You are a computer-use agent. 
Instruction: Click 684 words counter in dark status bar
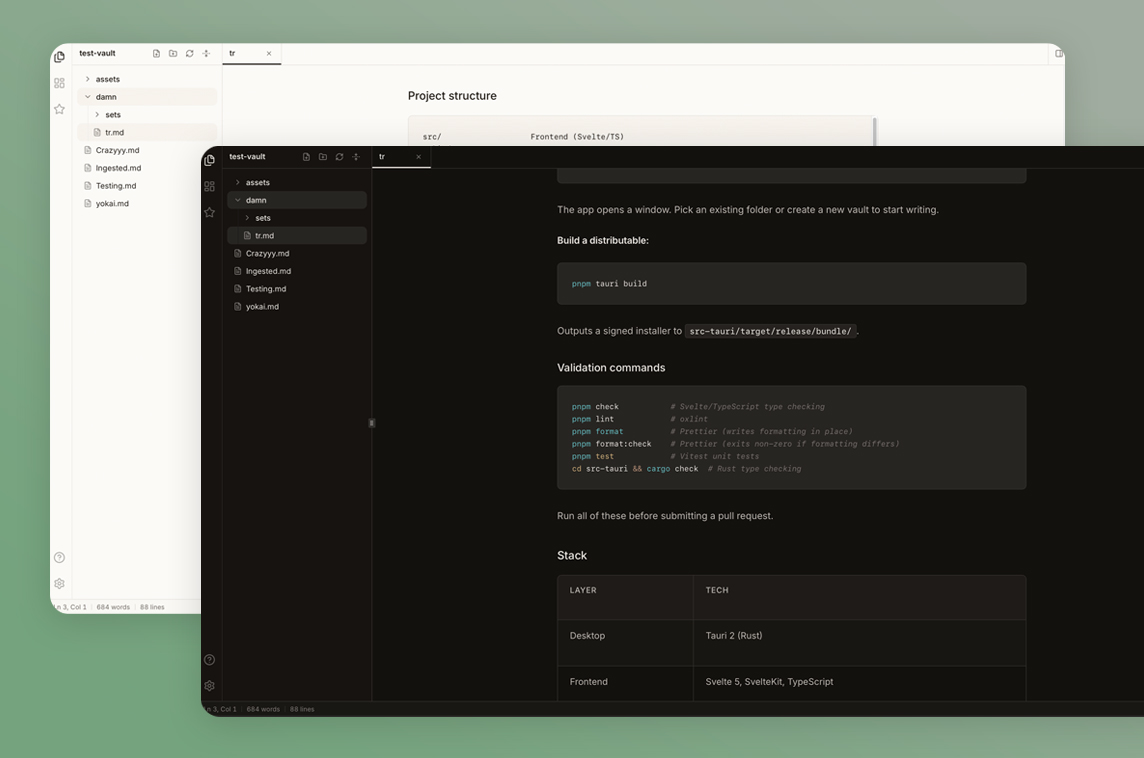[x=263, y=709]
